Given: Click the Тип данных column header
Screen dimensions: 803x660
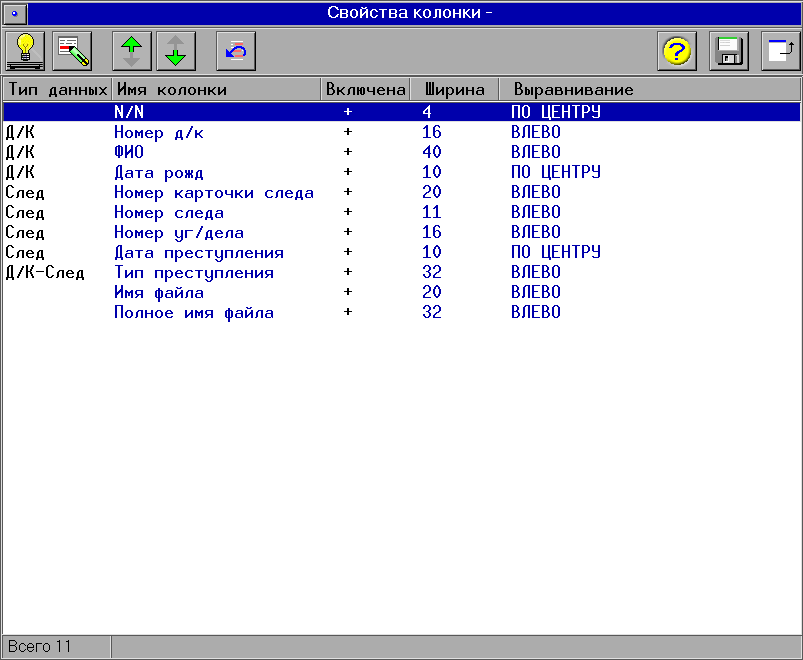Looking at the screenshot, I should (58, 90).
